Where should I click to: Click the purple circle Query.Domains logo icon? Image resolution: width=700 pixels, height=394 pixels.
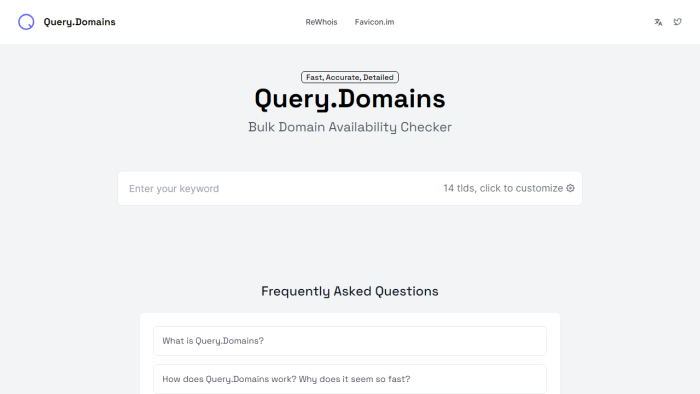click(26, 22)
